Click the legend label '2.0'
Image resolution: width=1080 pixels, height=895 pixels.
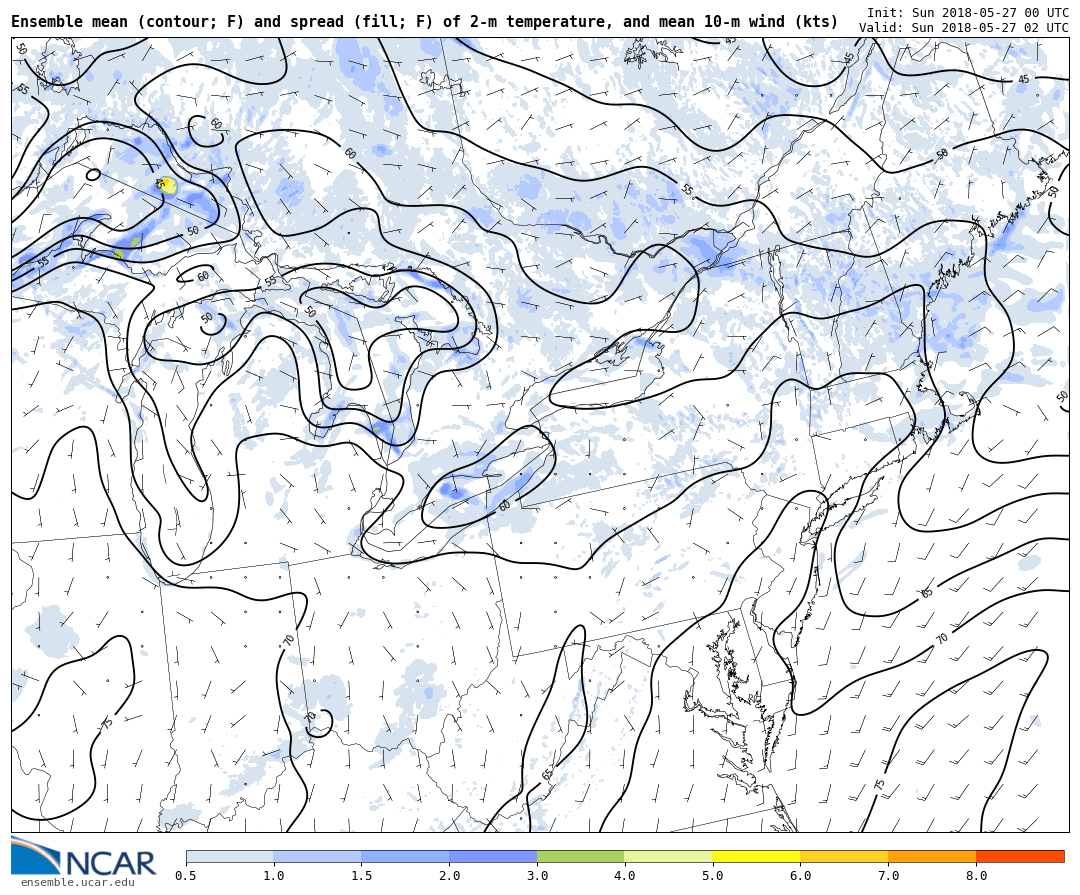pyautogui.click(x=450, y=876)
